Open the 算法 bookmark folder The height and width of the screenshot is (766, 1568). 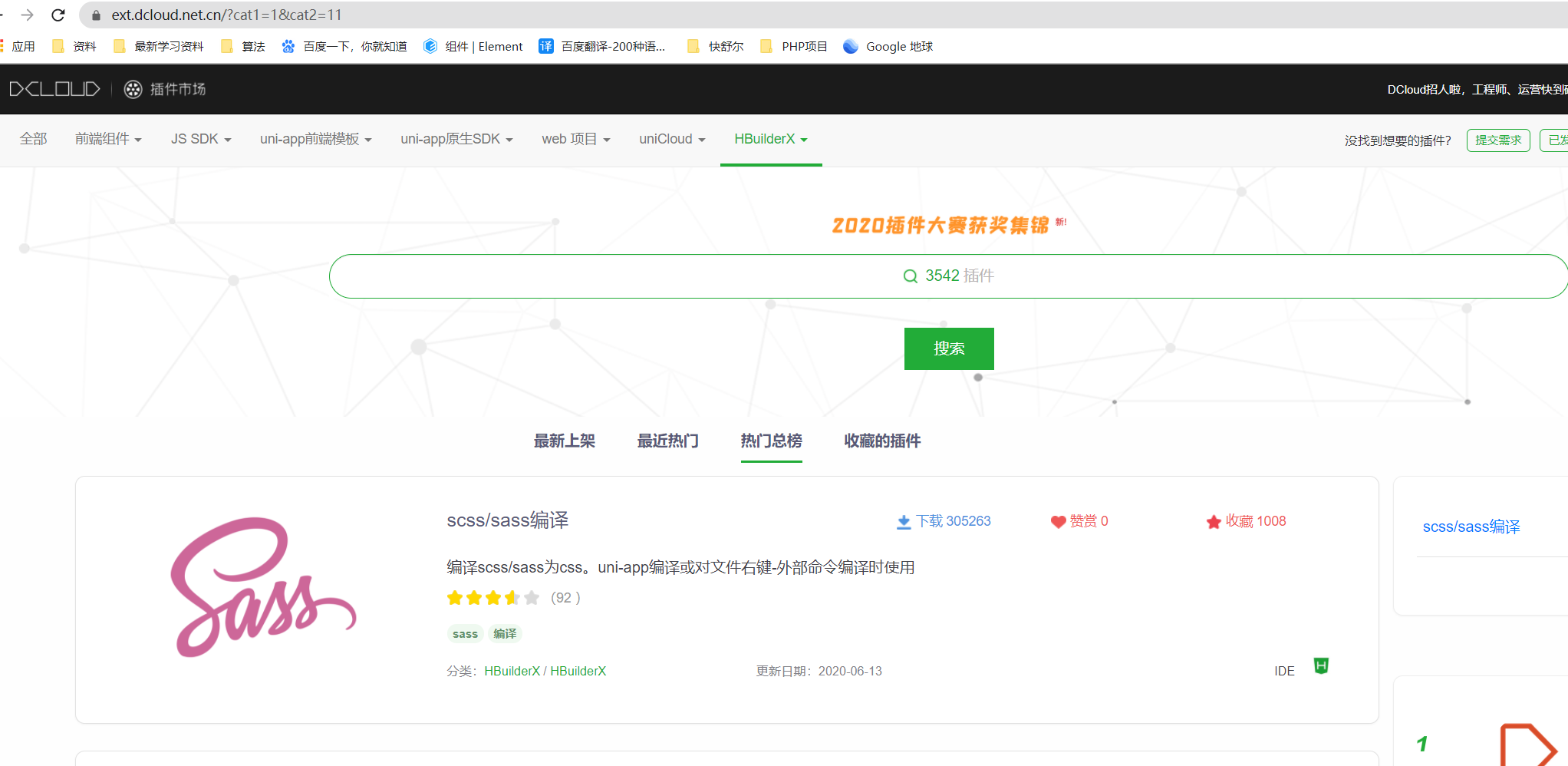pyautogui.click(x=243, y=46)
